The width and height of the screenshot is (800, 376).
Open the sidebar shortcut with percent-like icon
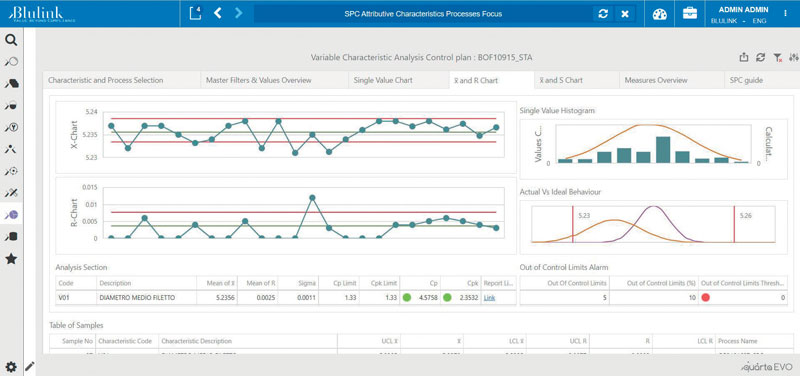[11, 193]
